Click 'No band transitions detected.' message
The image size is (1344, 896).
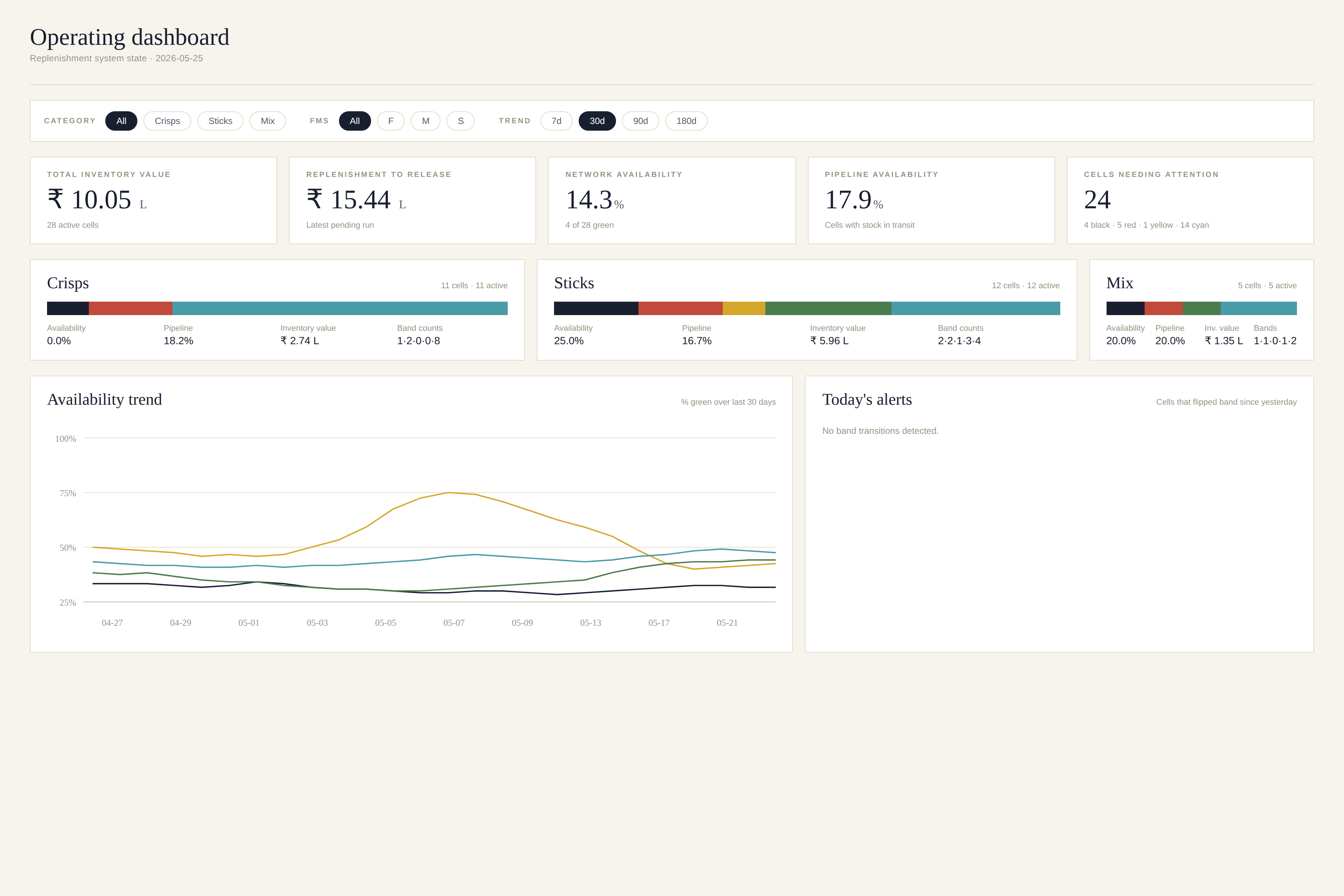pyautogui.click(x=880, y=431)
